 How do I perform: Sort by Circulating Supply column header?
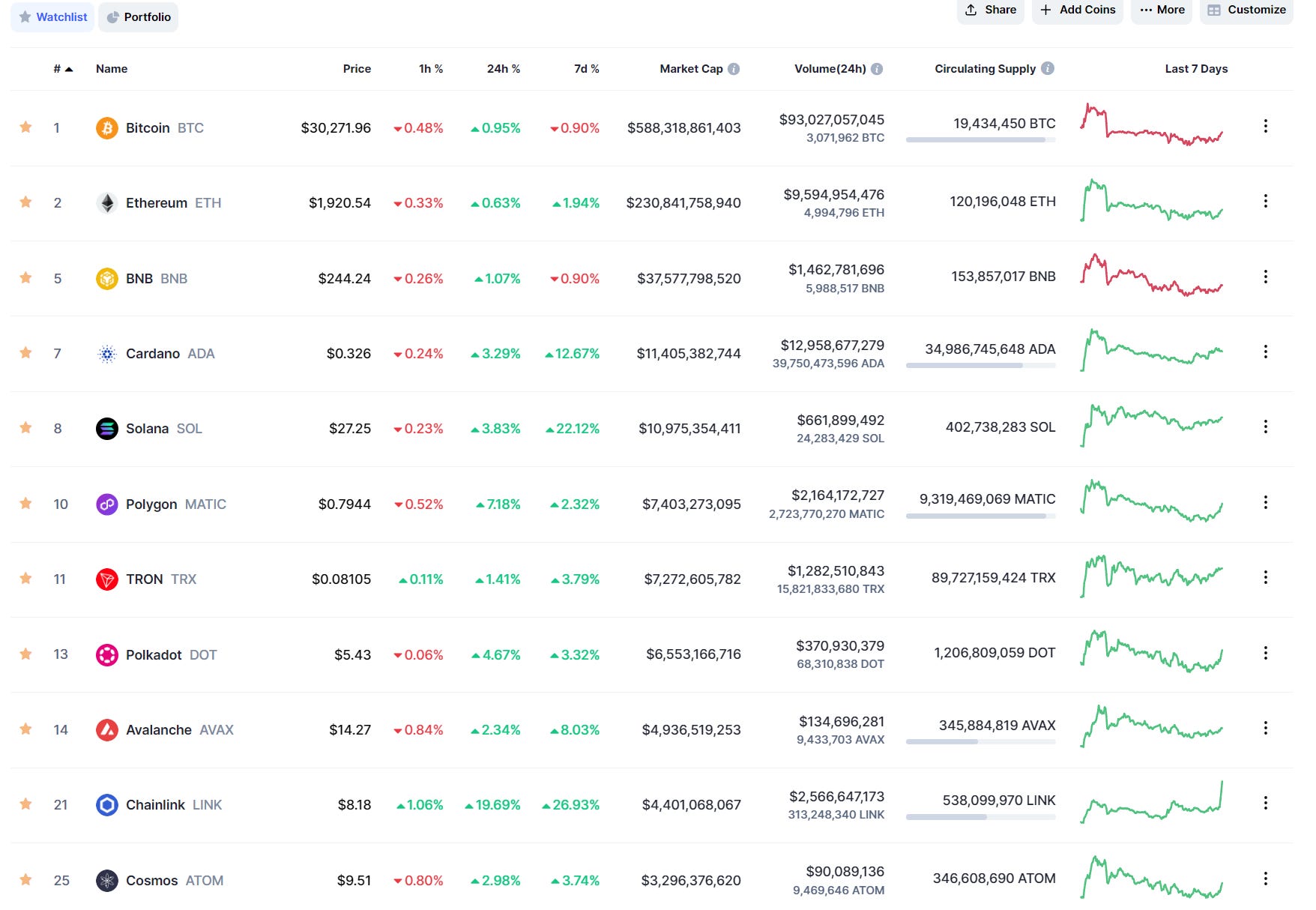click(x=985, y=69)
